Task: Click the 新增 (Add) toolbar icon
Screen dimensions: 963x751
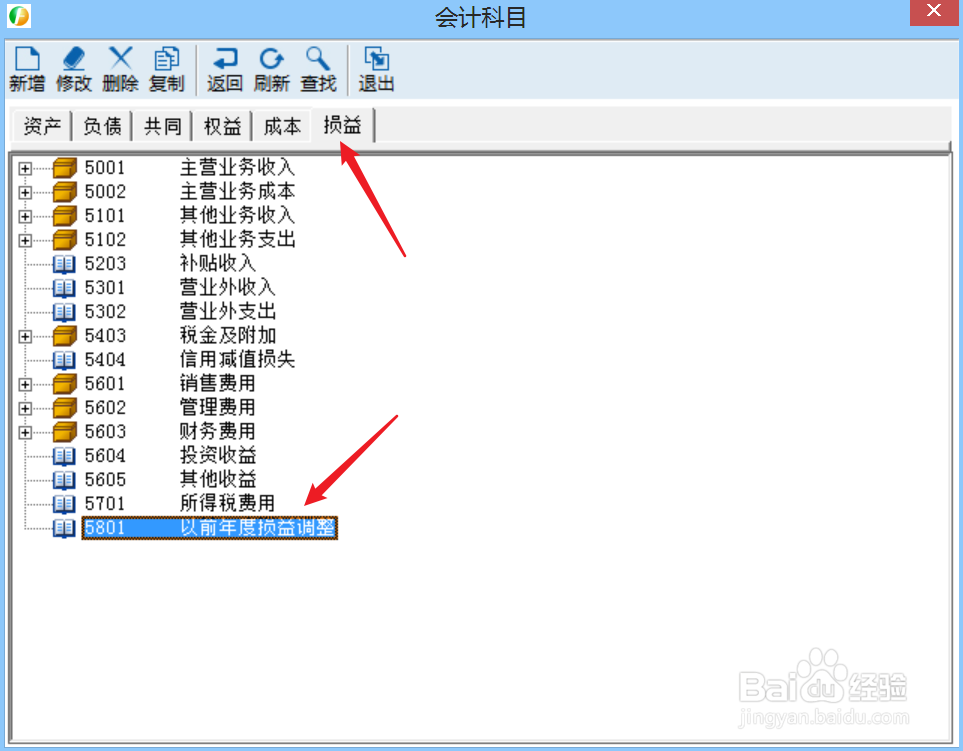Action: 27,59
